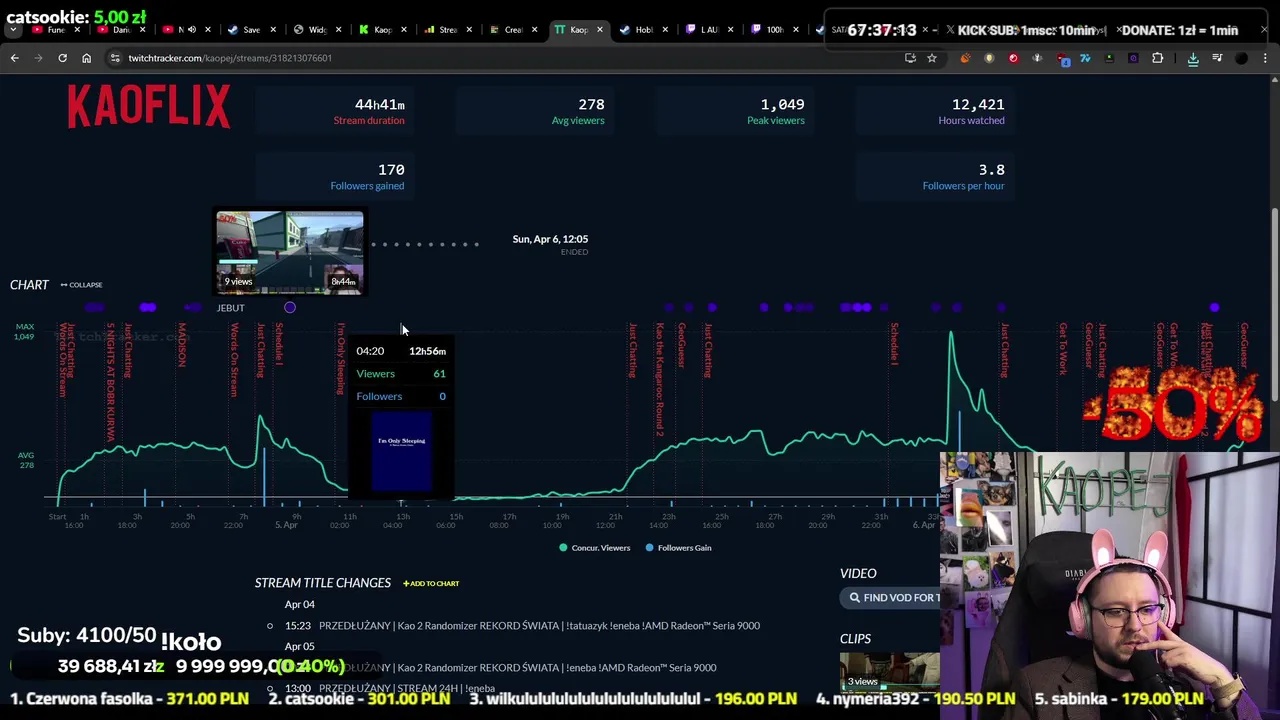Click the '1,049' peak viewers value
The height and width of the screenshot is (720, 1280).
[x=782, y=104]
